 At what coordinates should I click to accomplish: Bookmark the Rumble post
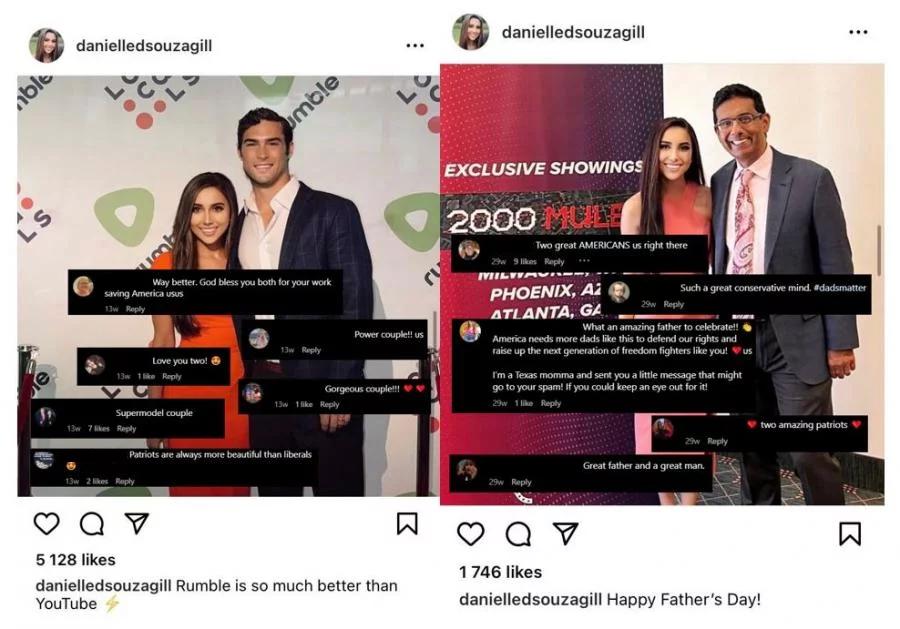click(407, 523)
